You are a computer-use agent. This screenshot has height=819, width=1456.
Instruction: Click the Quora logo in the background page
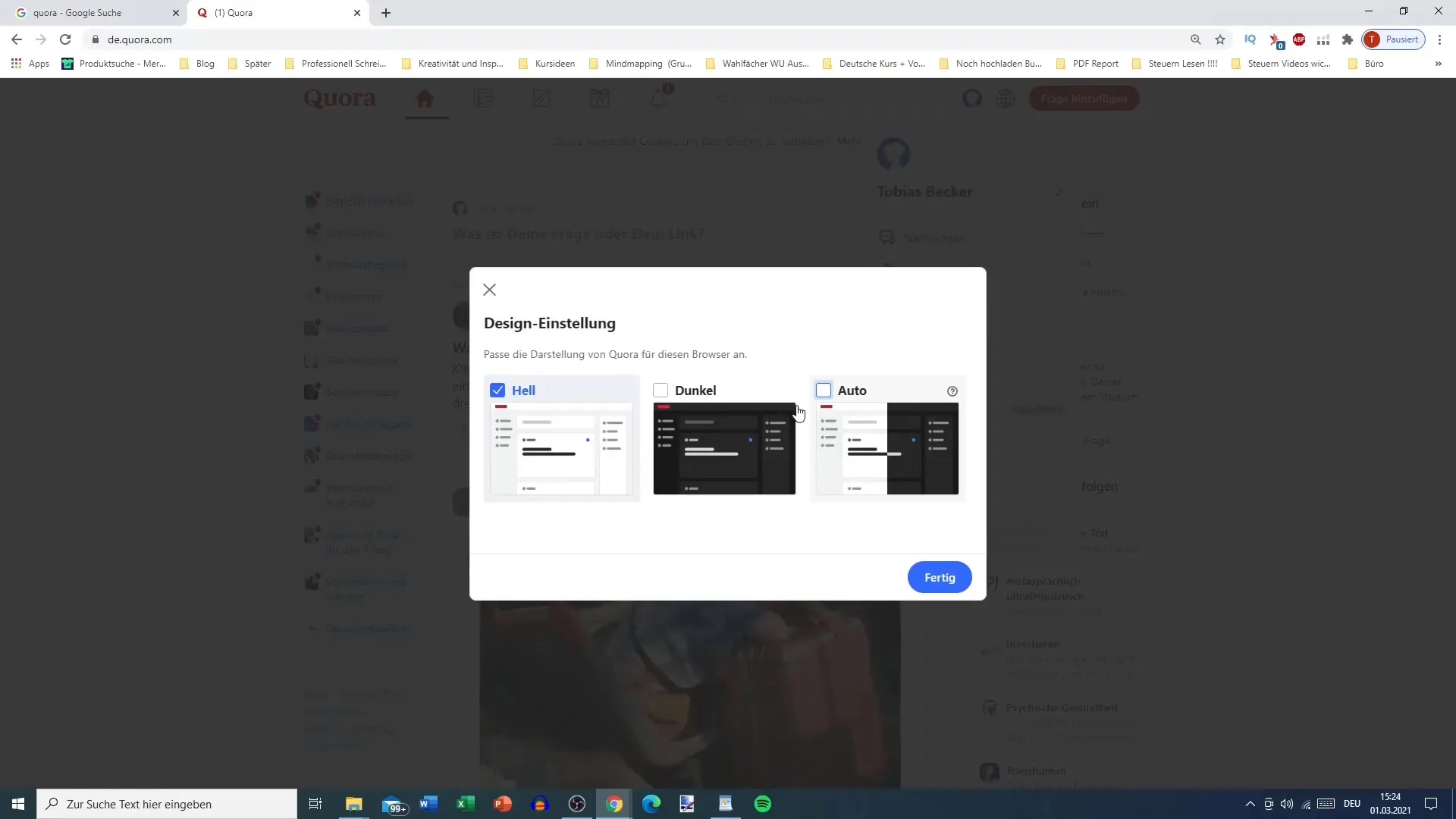pos(340,99)
